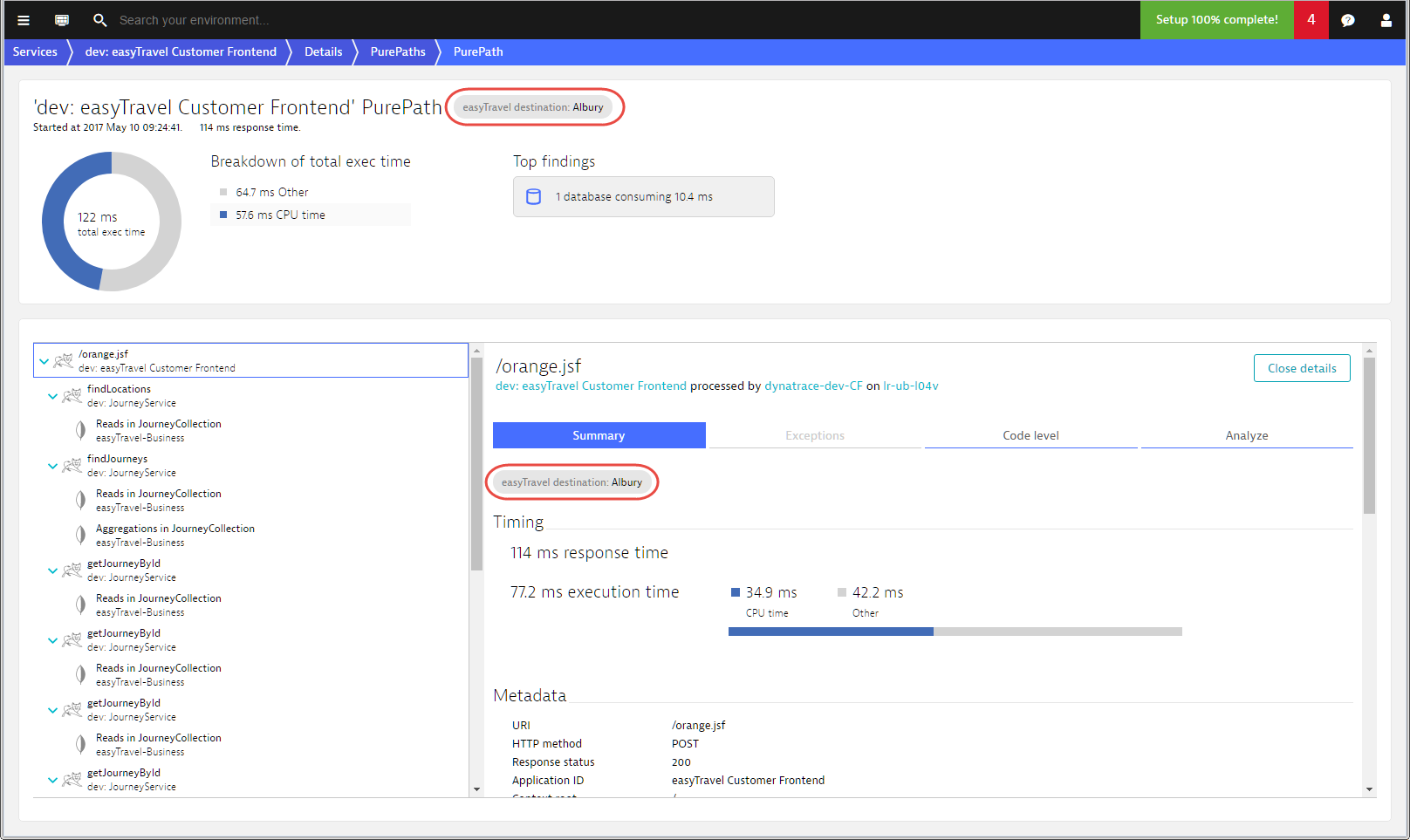Open the chat assistant icon
Screen dimensions: 1410x840
point(1348,20)
